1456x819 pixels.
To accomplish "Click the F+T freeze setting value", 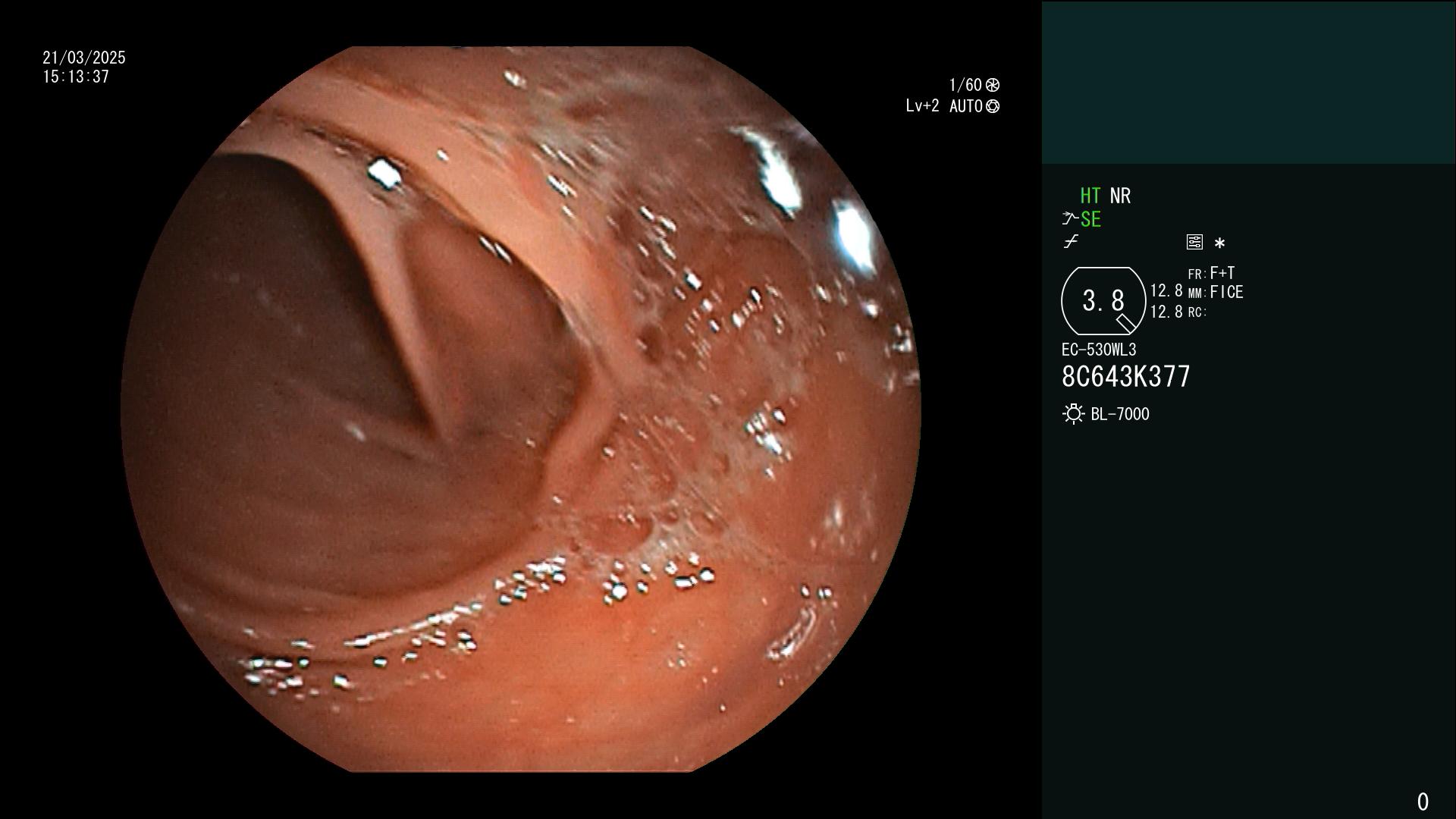I will click(x=1222, y=272).
